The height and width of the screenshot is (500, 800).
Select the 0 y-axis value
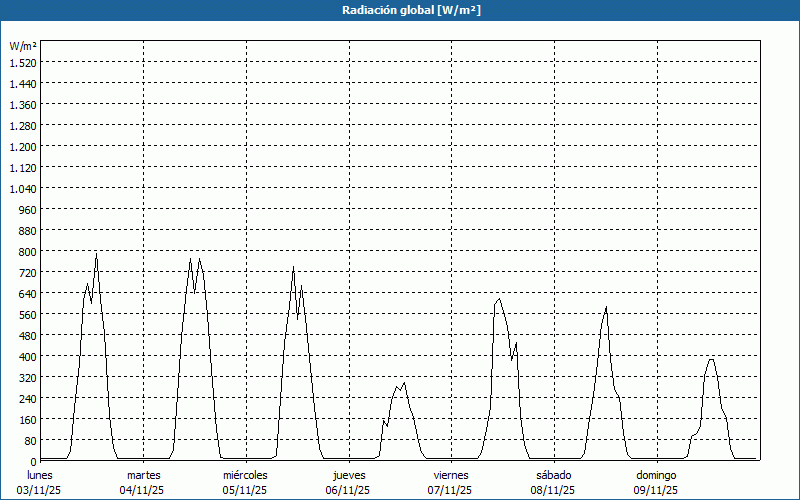click(34, 462)
